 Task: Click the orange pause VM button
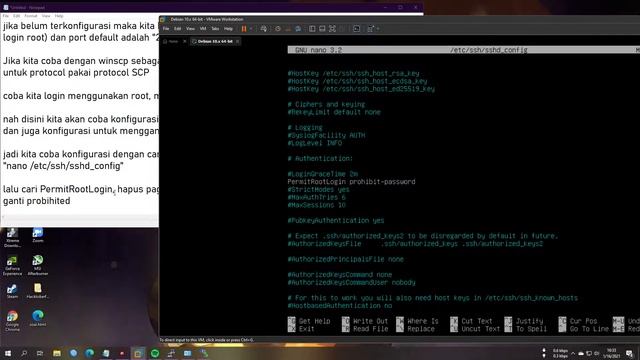click(244, 29)
